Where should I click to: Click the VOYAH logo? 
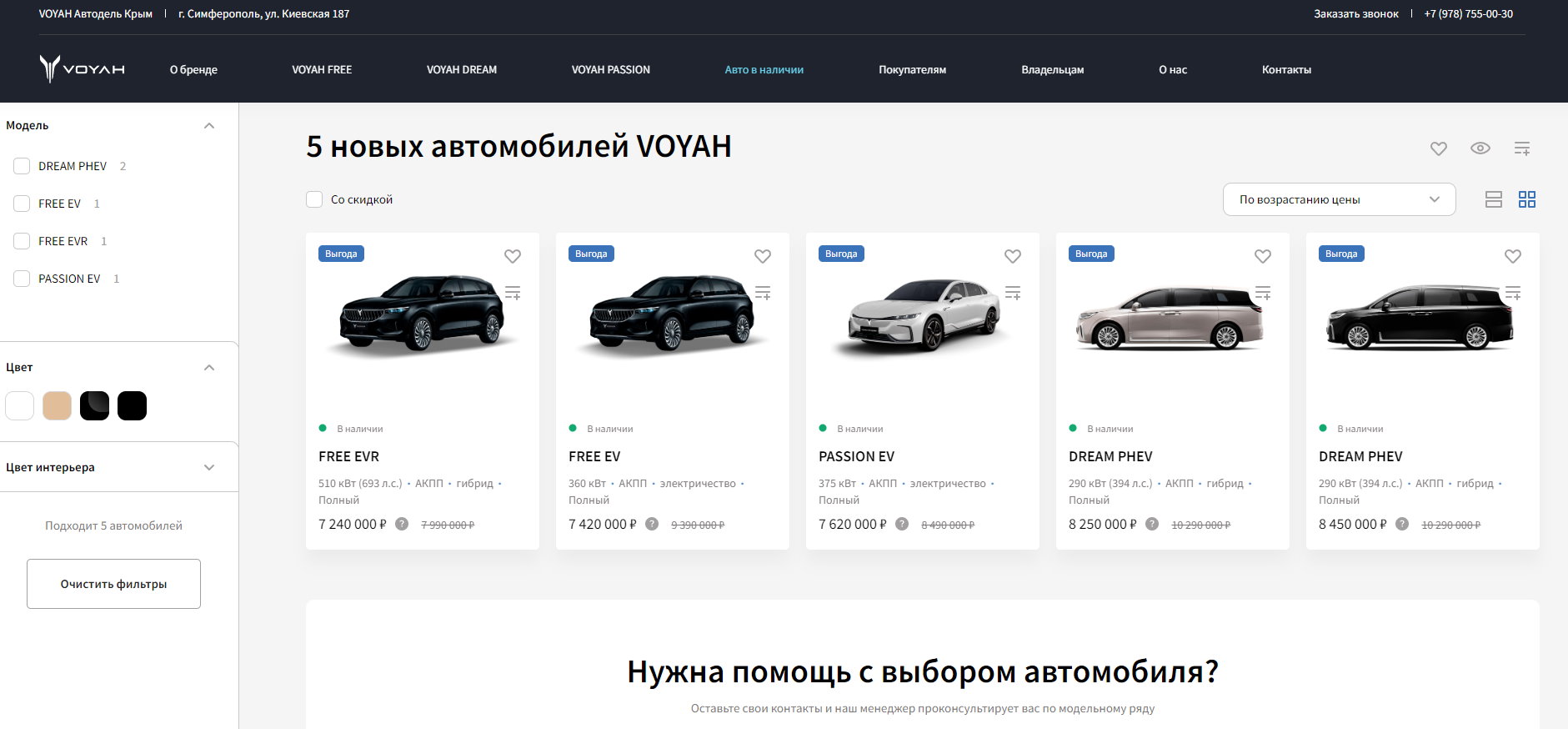coord(82,69)
